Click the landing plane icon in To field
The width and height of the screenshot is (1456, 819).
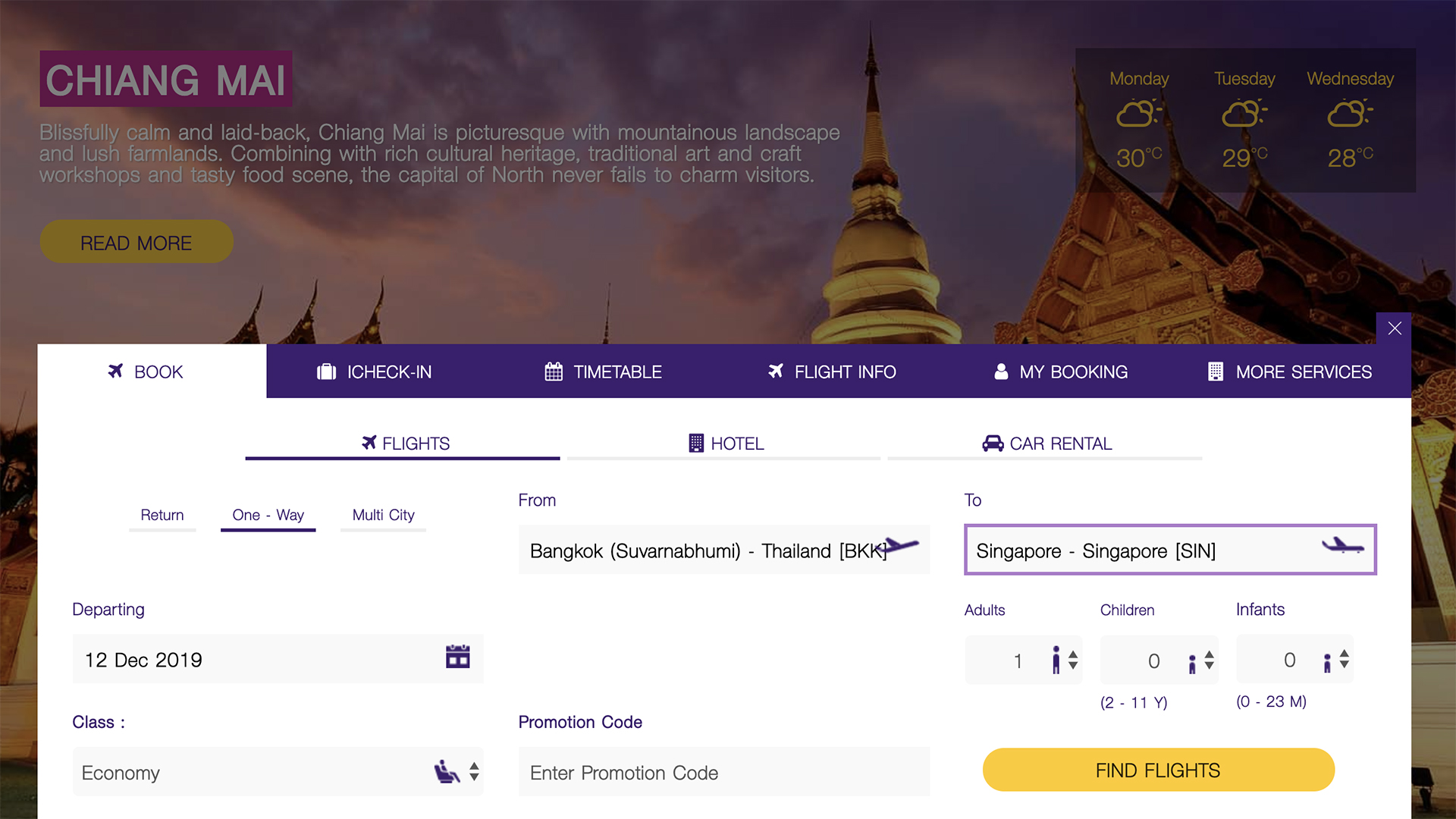click(1342, 545)
